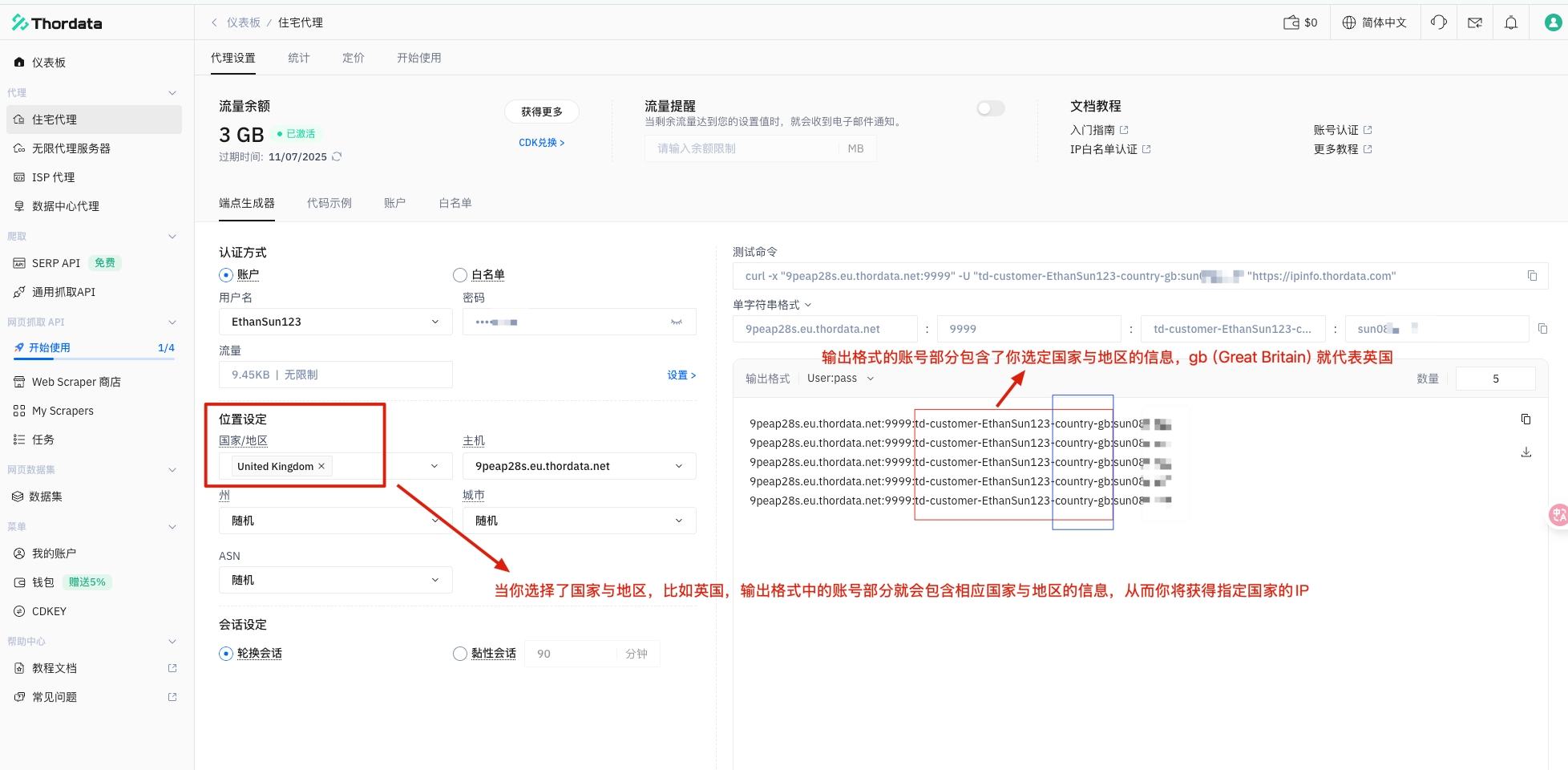1568x770 pixels.
Task: Open the CDK redeem link
Action: pos(541,143)
